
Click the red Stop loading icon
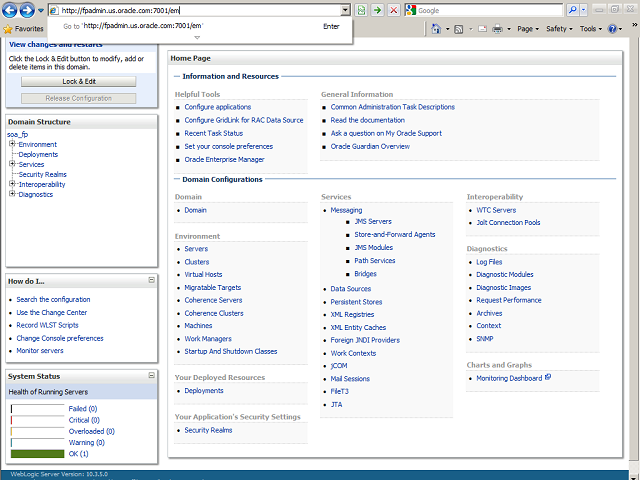(393, 10)
